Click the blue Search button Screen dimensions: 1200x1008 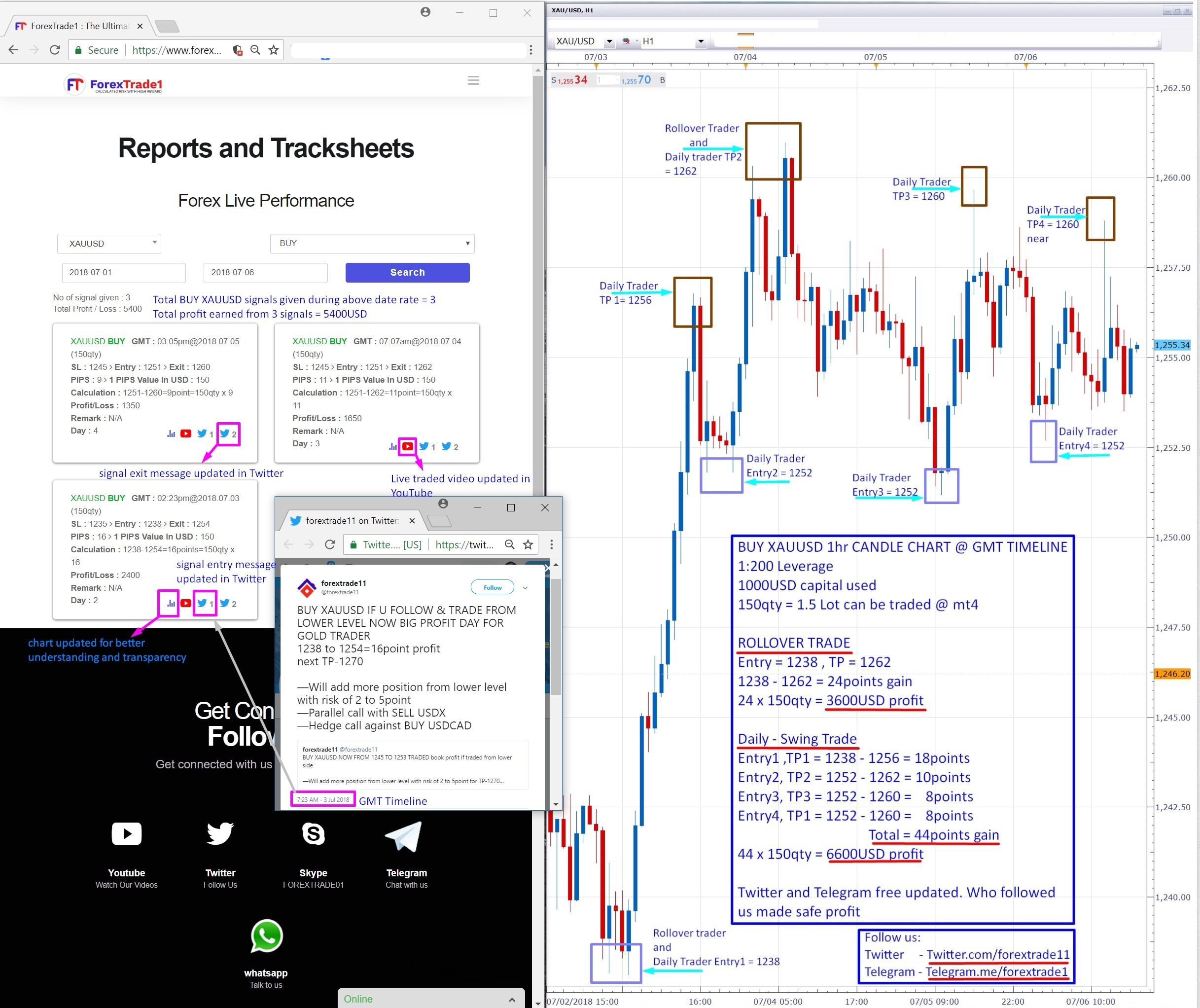tap(407, 273)
